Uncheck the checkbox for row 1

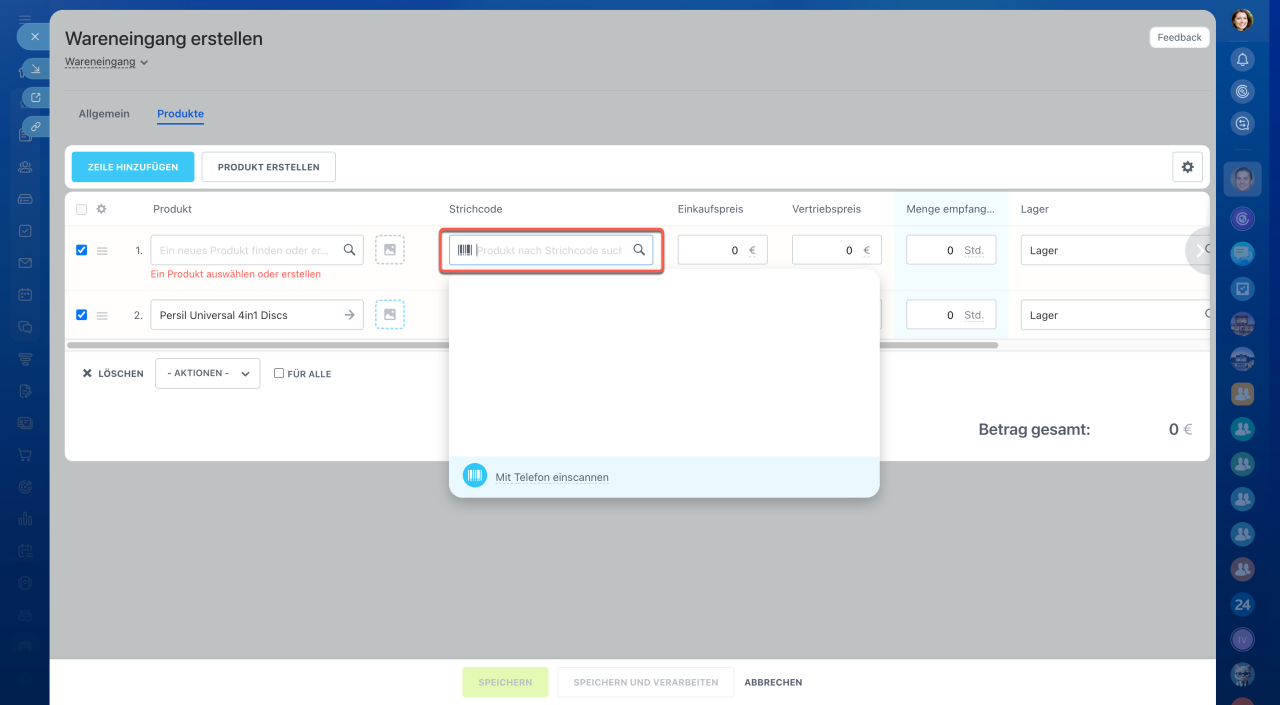tap(81, 250)
